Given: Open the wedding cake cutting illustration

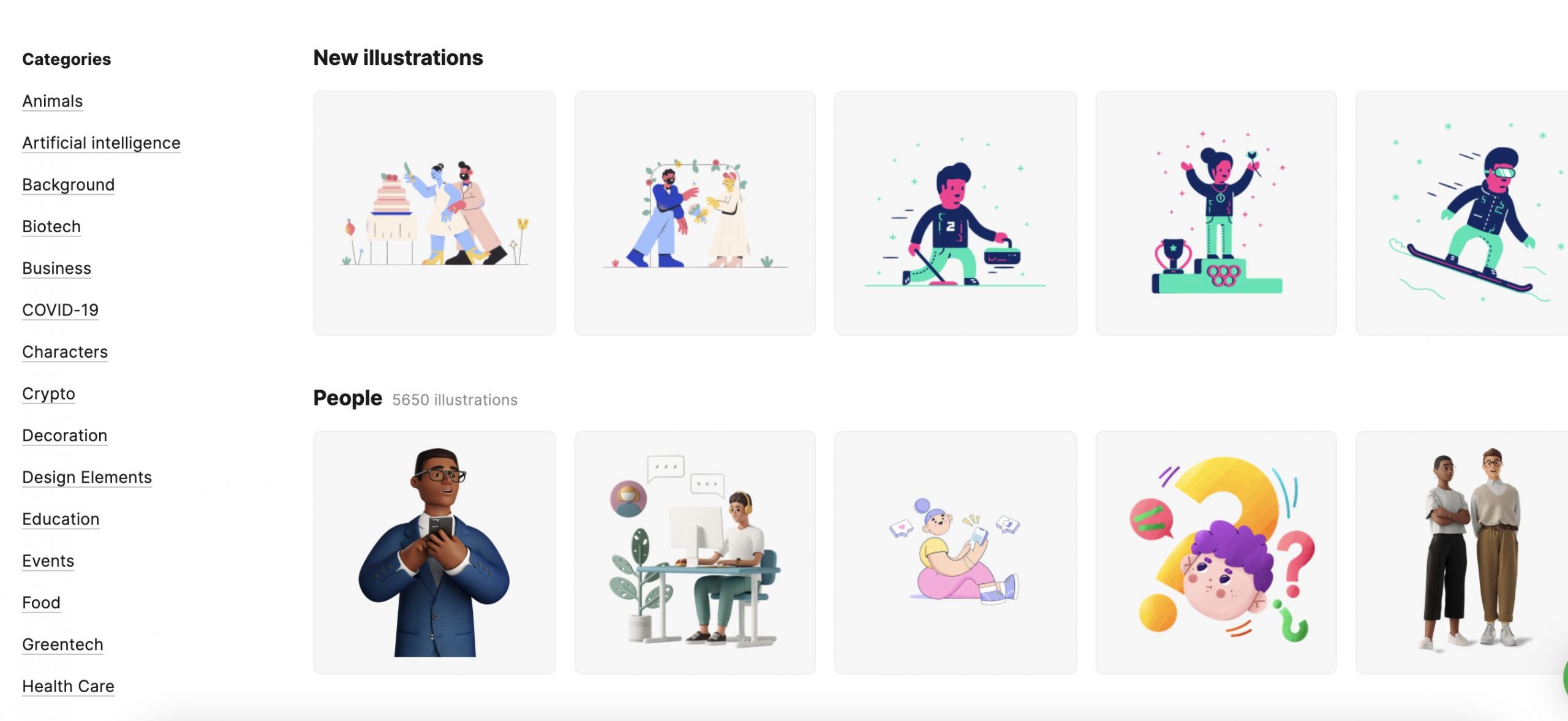Looking at the screenshot, I should (434, 213).
